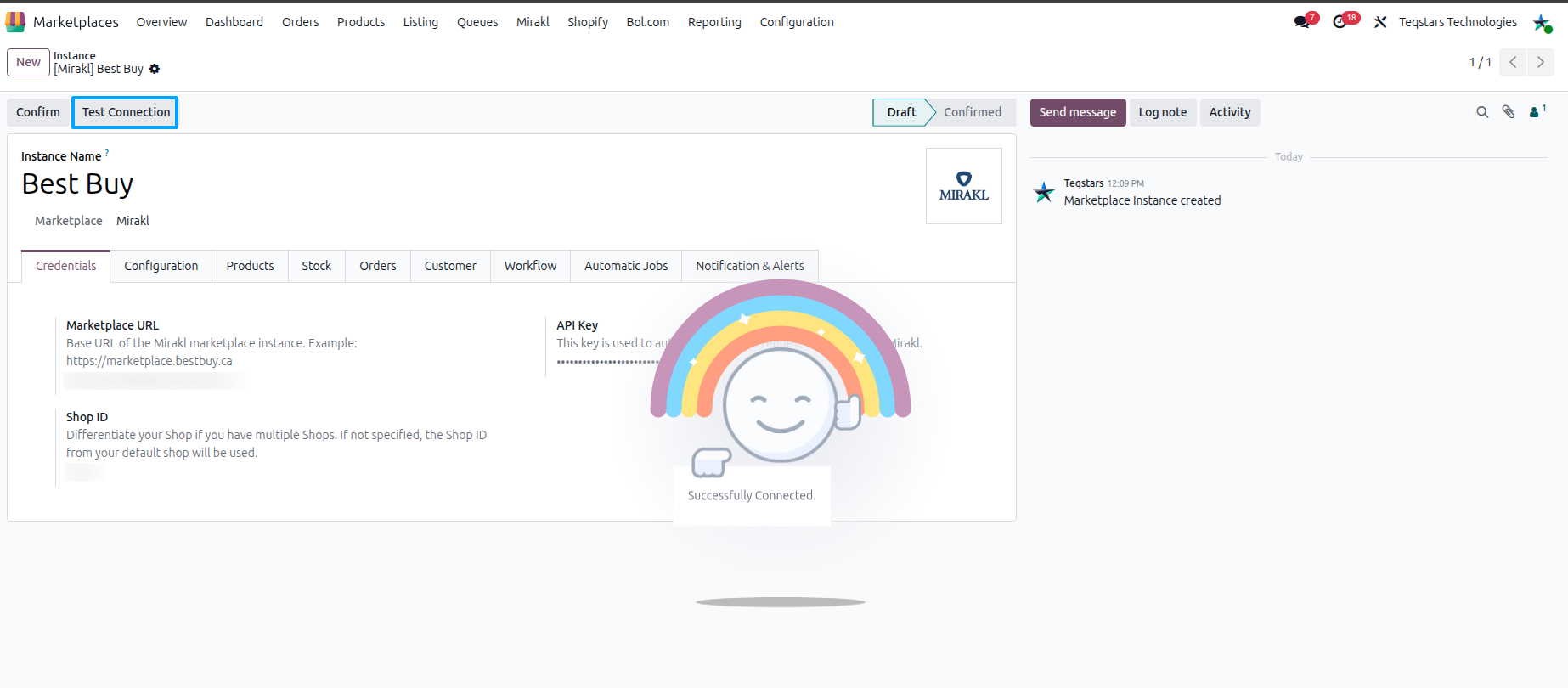Switch to the Orders form tab

tap(378, 266)
